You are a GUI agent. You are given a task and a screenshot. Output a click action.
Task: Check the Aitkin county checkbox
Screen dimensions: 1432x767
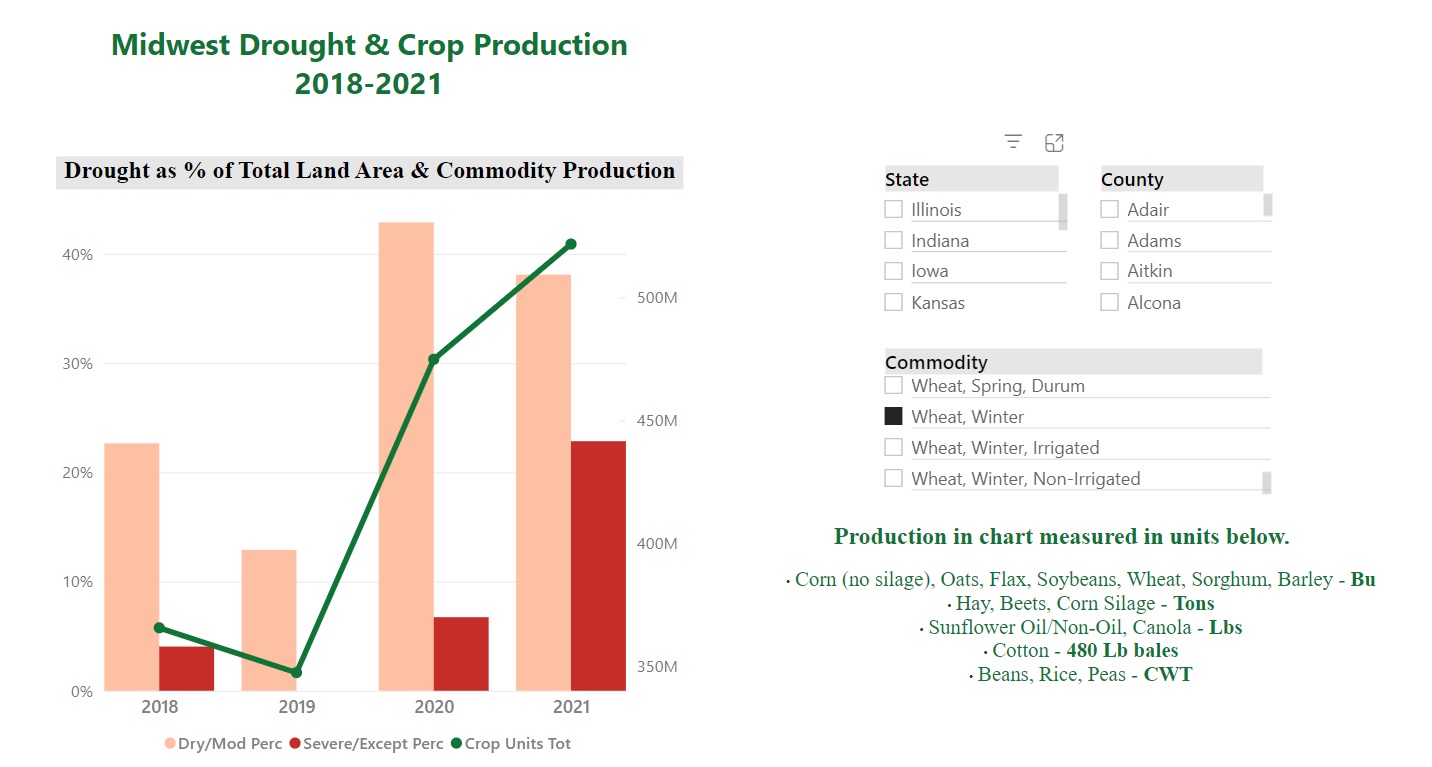click(x=1109, y=271)
